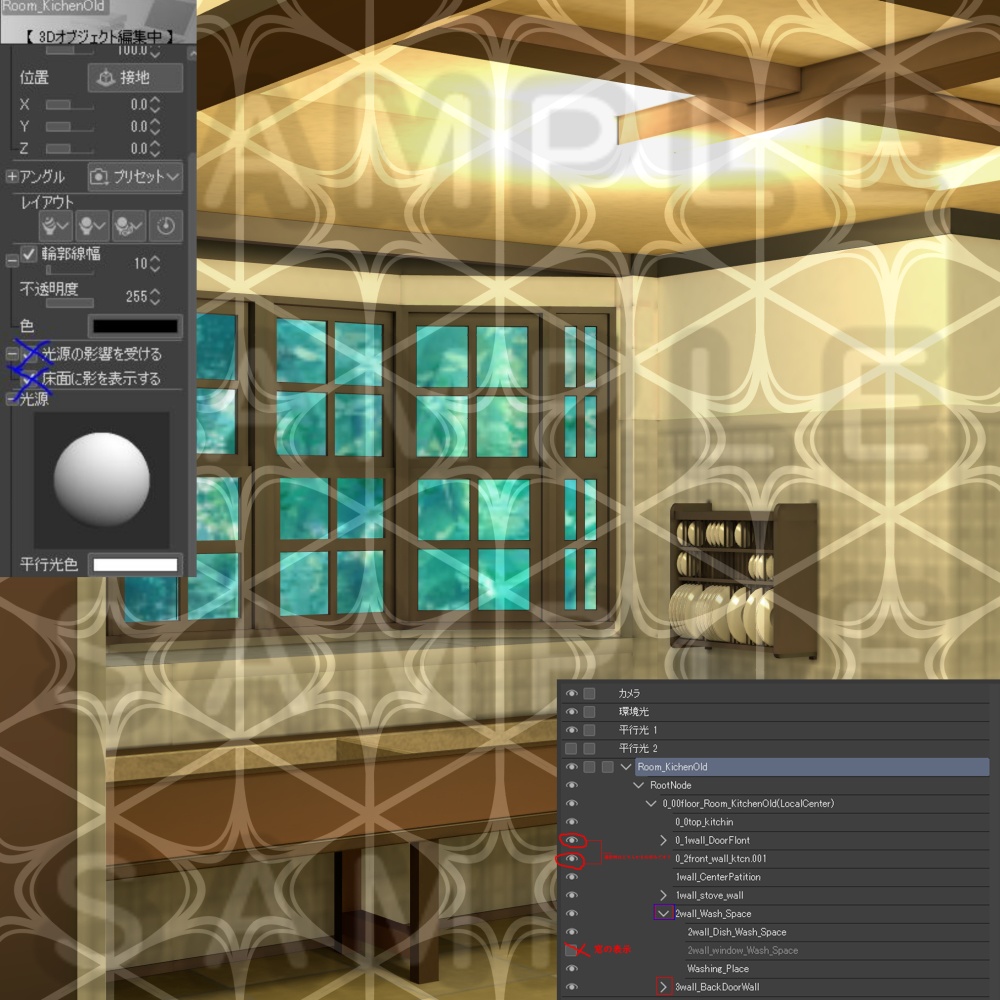This screenshot has width=1000, height=1000.
Task: Hide 3wall_BackDoorWall using its eye icon
Action: [x=571, y=987]
